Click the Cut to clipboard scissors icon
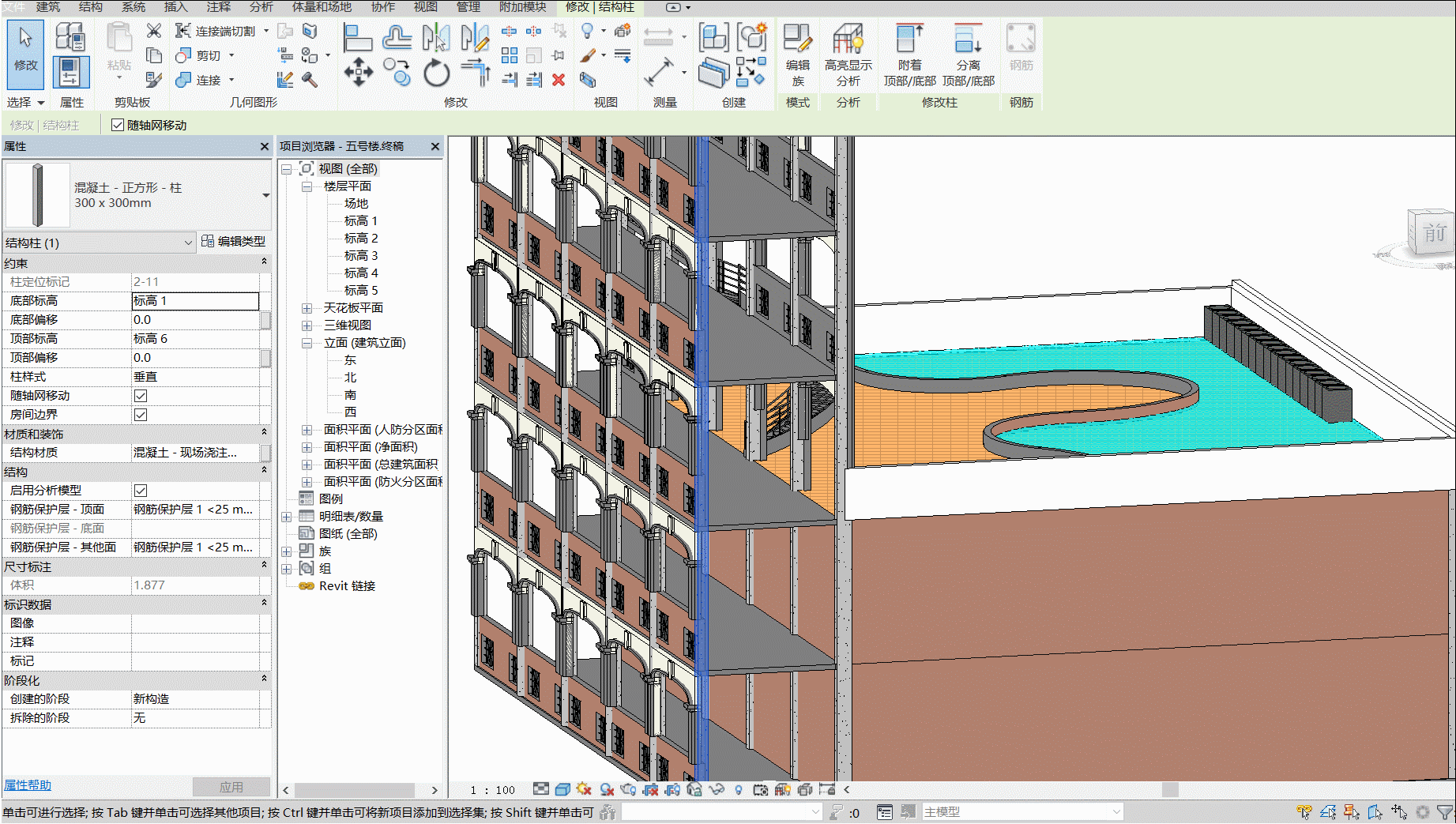 154,31
